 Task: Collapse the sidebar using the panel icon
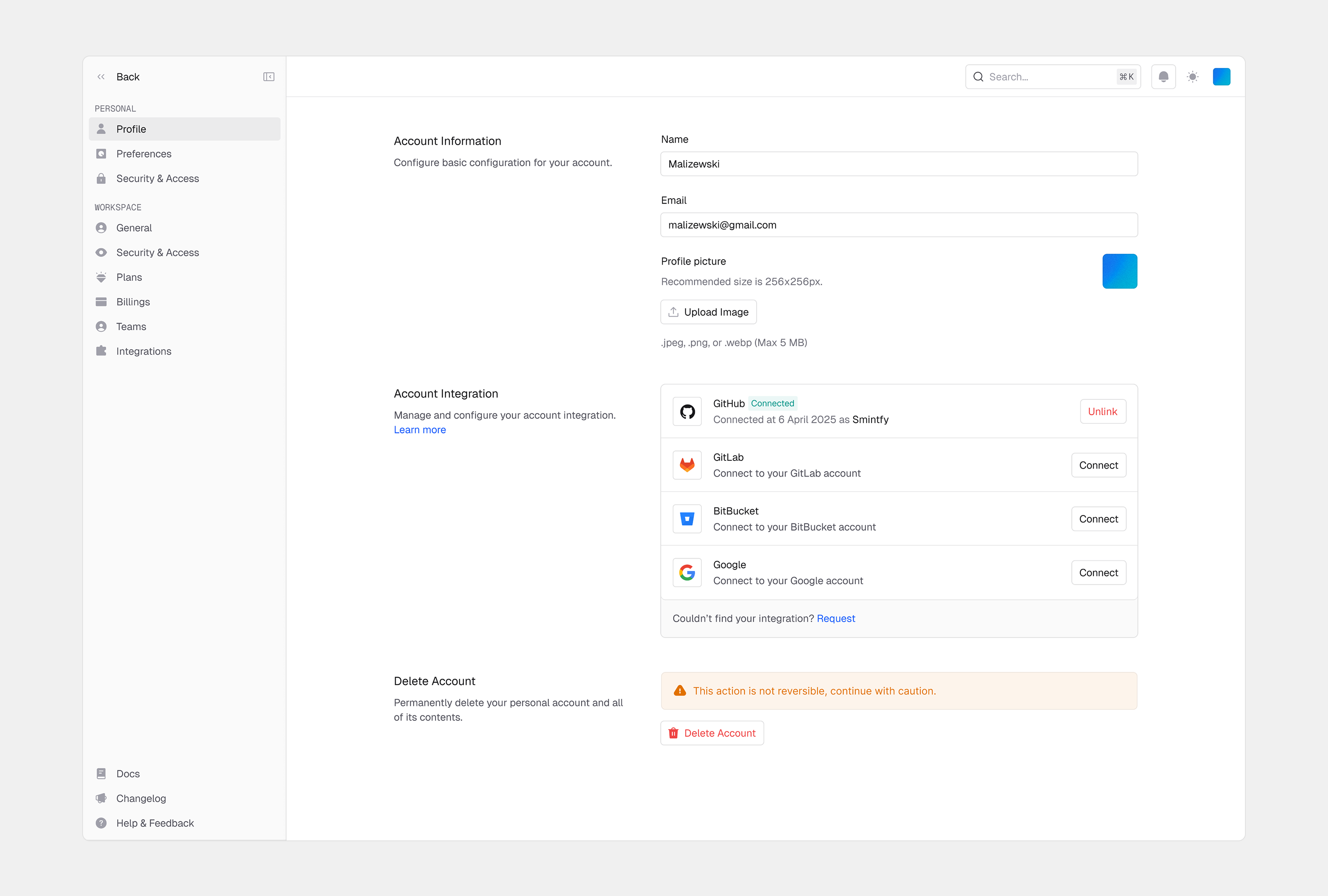tap(269, 76)
